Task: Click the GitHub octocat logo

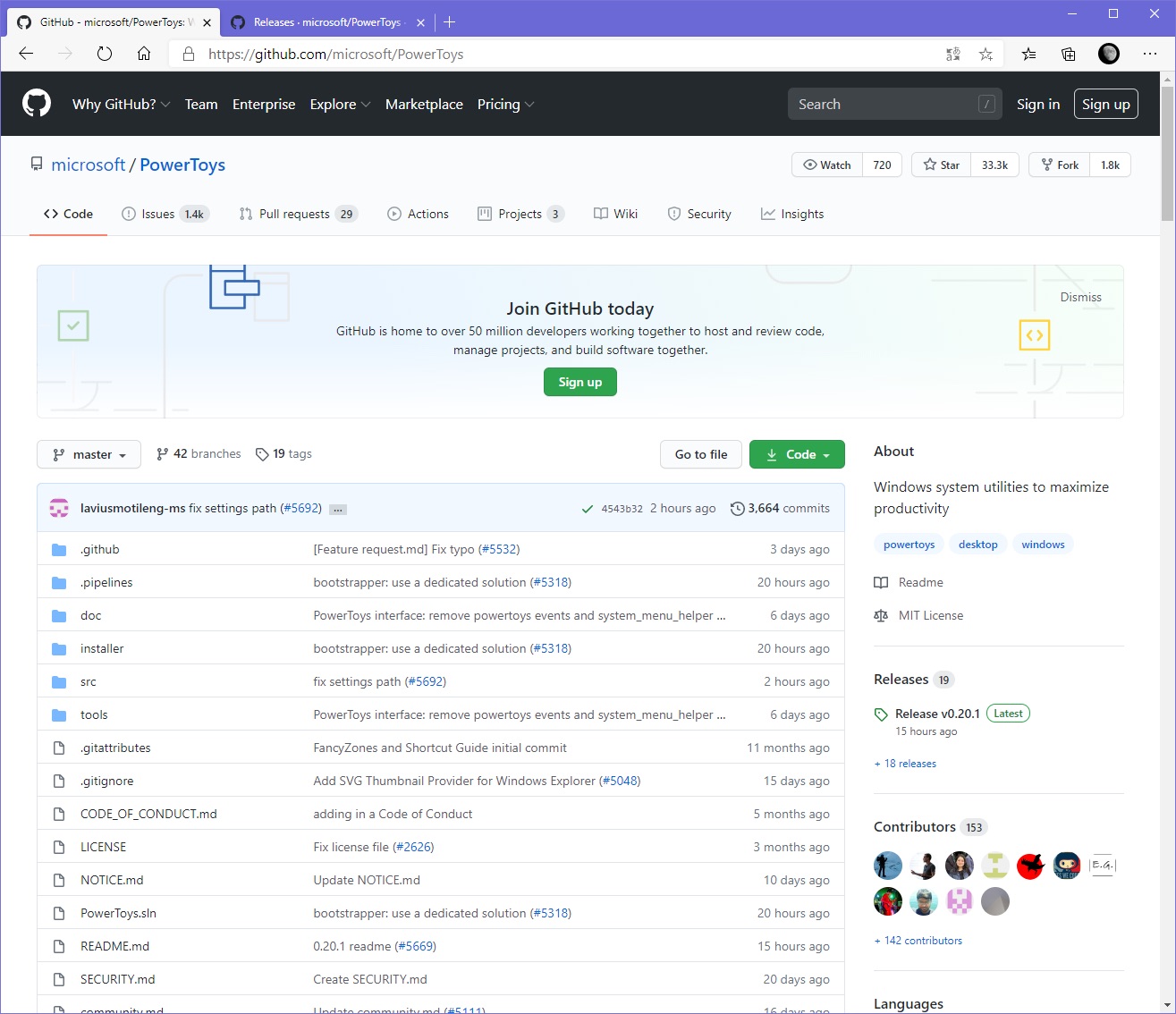Action: pyautogui.click(x=37, y=104)
